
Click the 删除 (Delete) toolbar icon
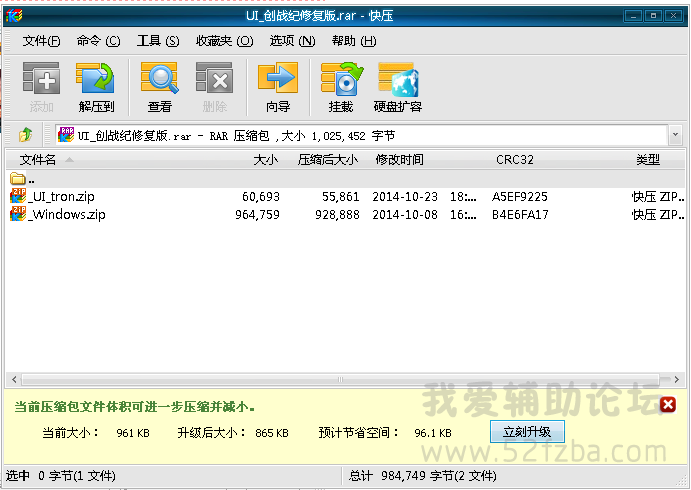[214, 87]
